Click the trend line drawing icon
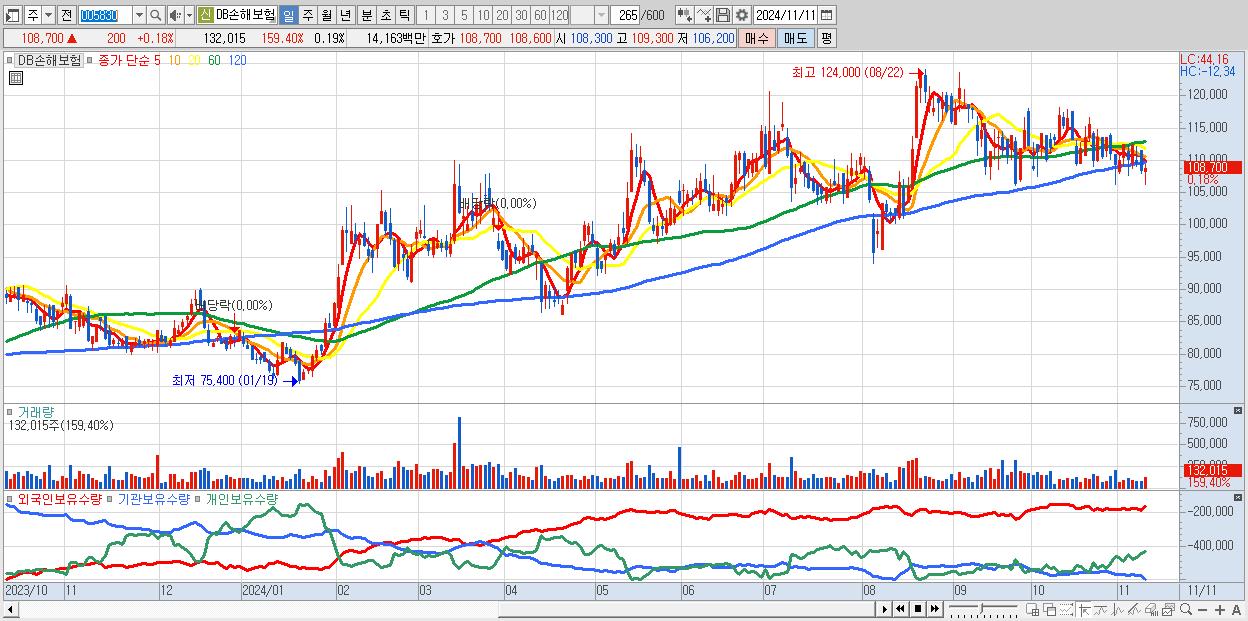 coord(1101,610)
